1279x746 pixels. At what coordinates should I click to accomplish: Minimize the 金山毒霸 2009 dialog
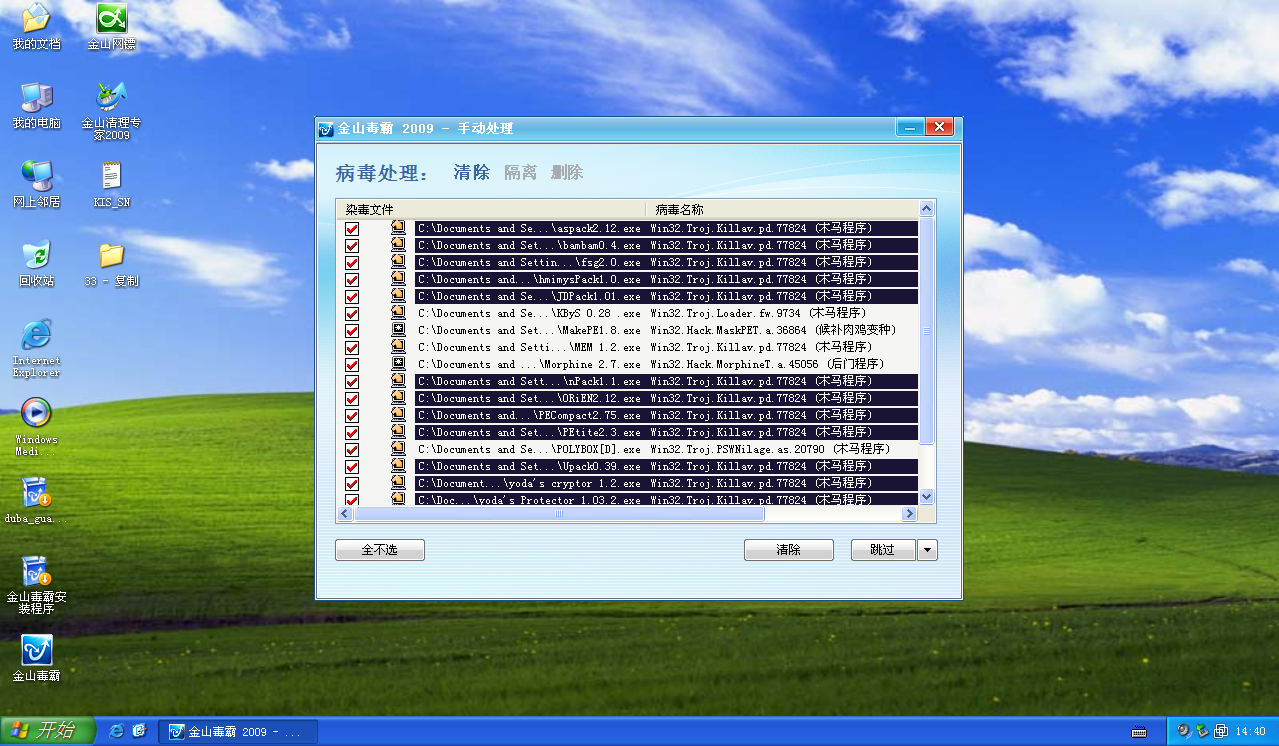910,127
